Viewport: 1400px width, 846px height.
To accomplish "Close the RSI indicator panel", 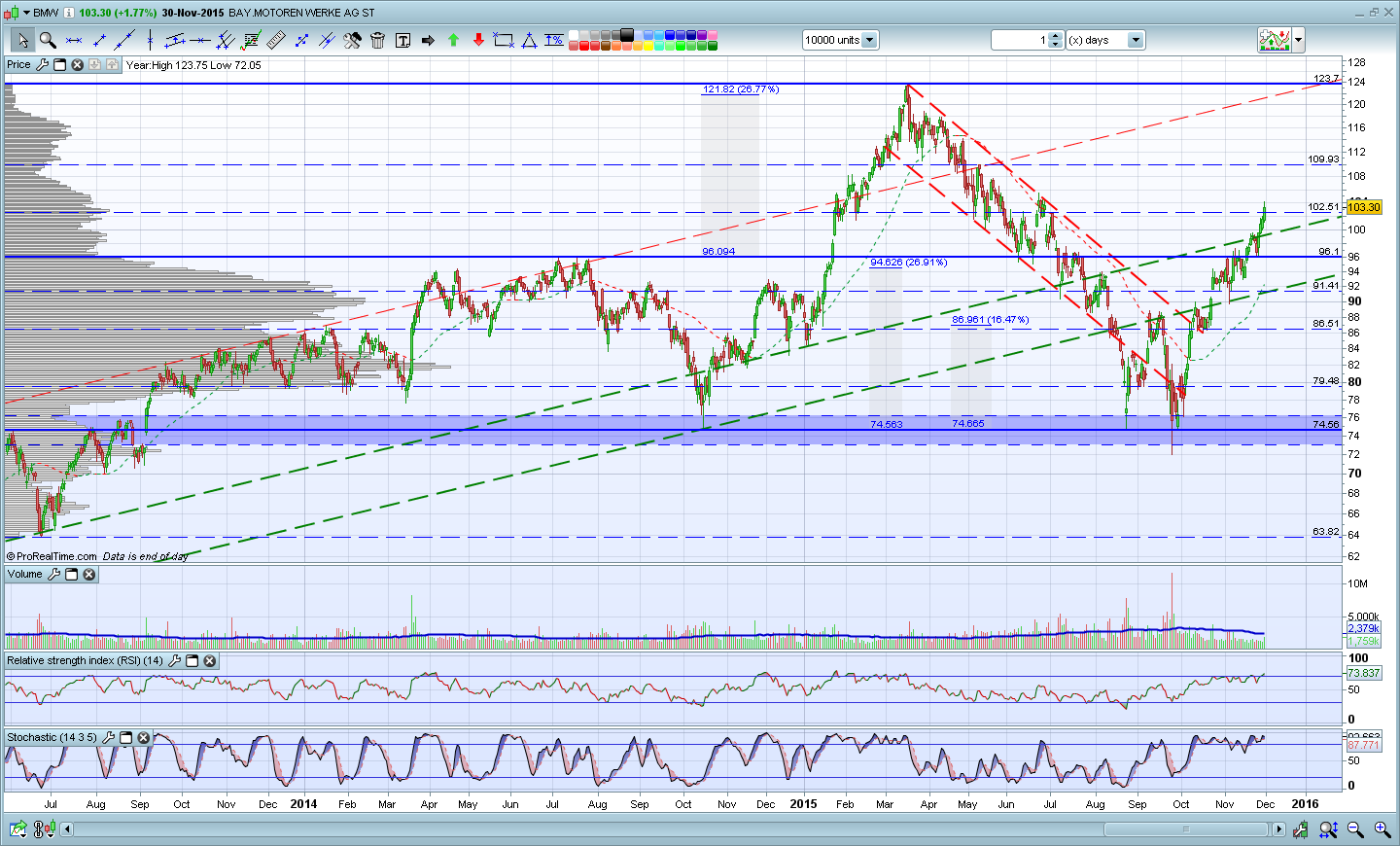I will (x=209, y=661).
